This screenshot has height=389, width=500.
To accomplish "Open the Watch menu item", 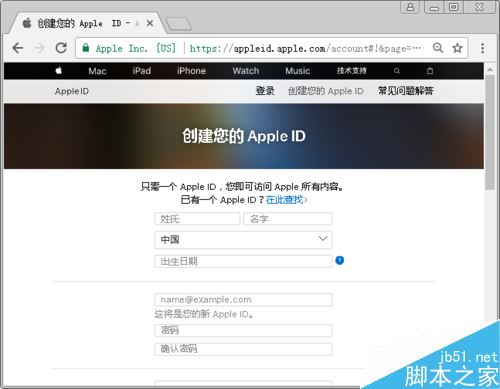I will (246, 71).
